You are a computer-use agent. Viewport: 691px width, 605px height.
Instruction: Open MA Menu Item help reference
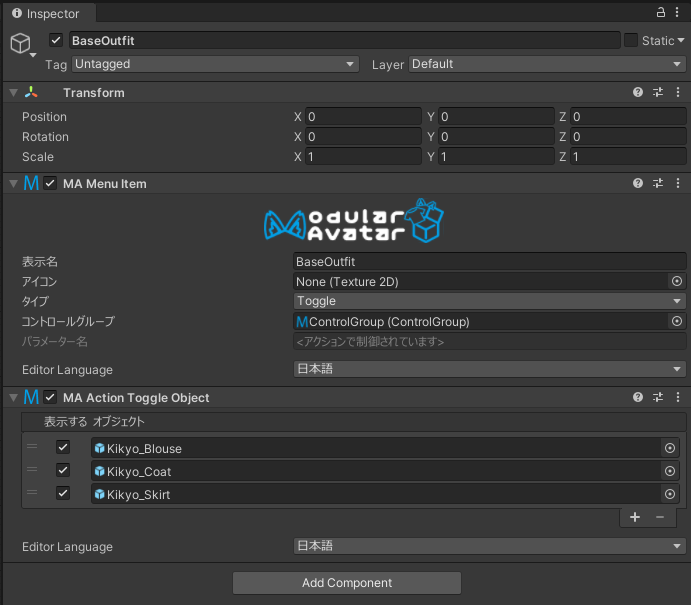(638, 183)
